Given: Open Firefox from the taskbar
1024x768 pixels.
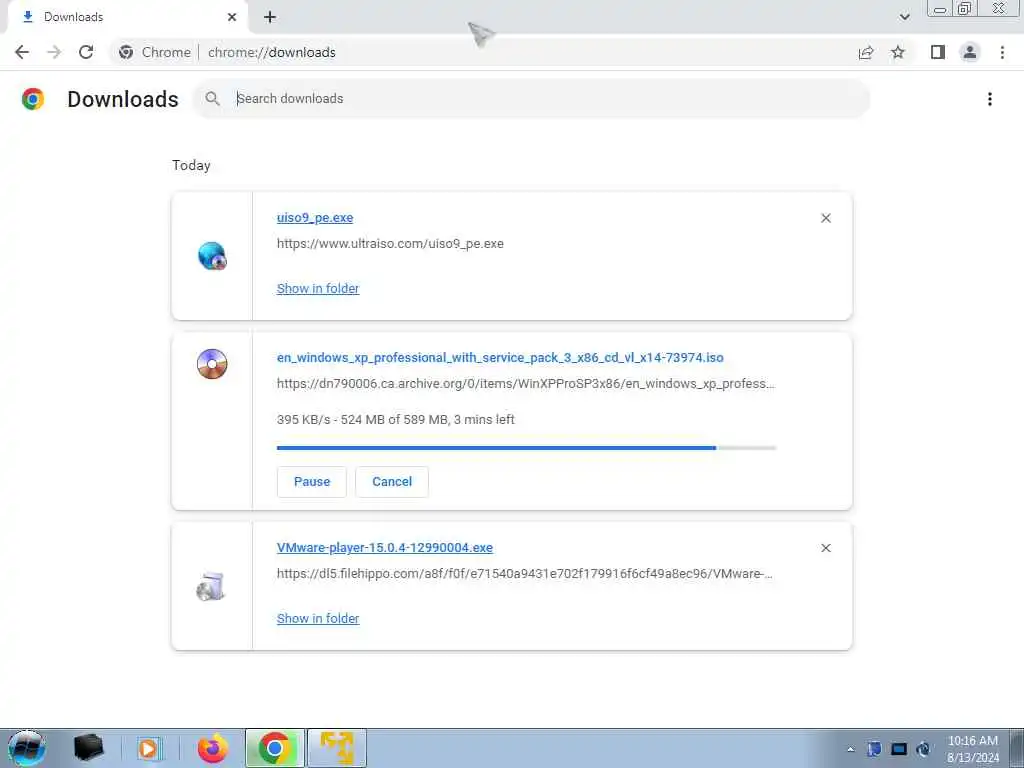Looking at the screenshot, I should pyautogui.click(x=212, y=748).
